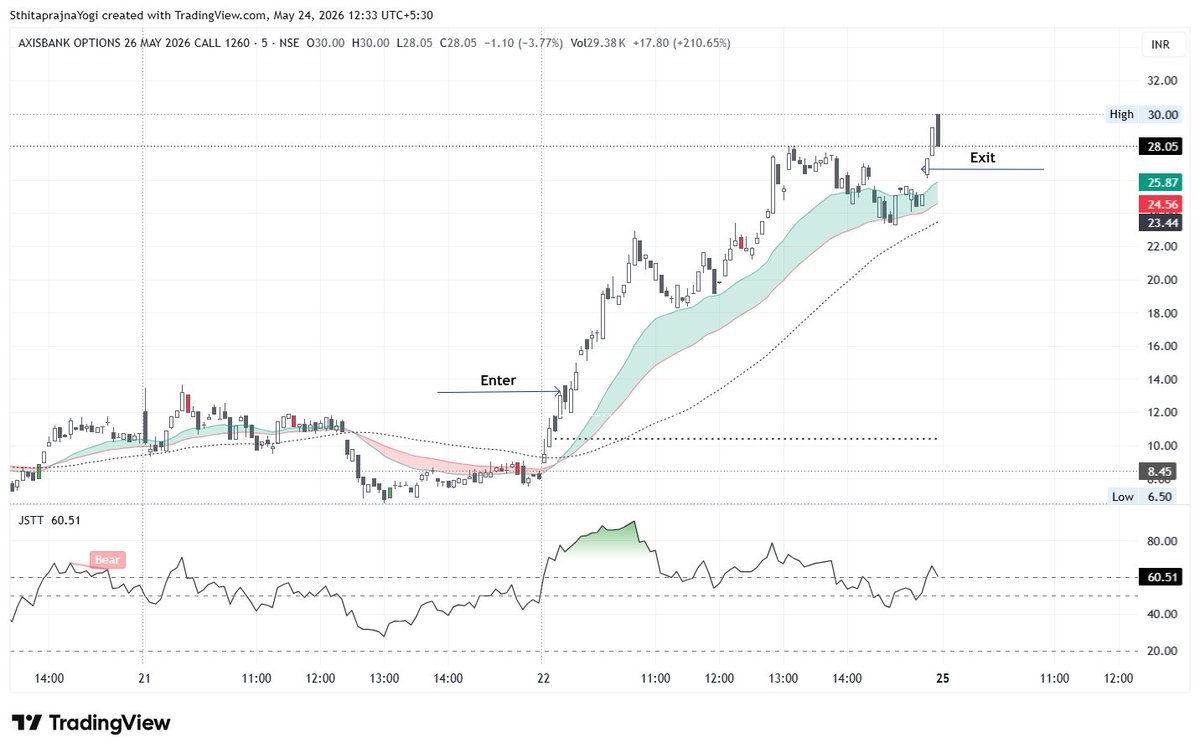The height and width of the screenshot is (753, 1200).
Task: Click the 8.45 price axis tag
Action: click(1160, 471)
